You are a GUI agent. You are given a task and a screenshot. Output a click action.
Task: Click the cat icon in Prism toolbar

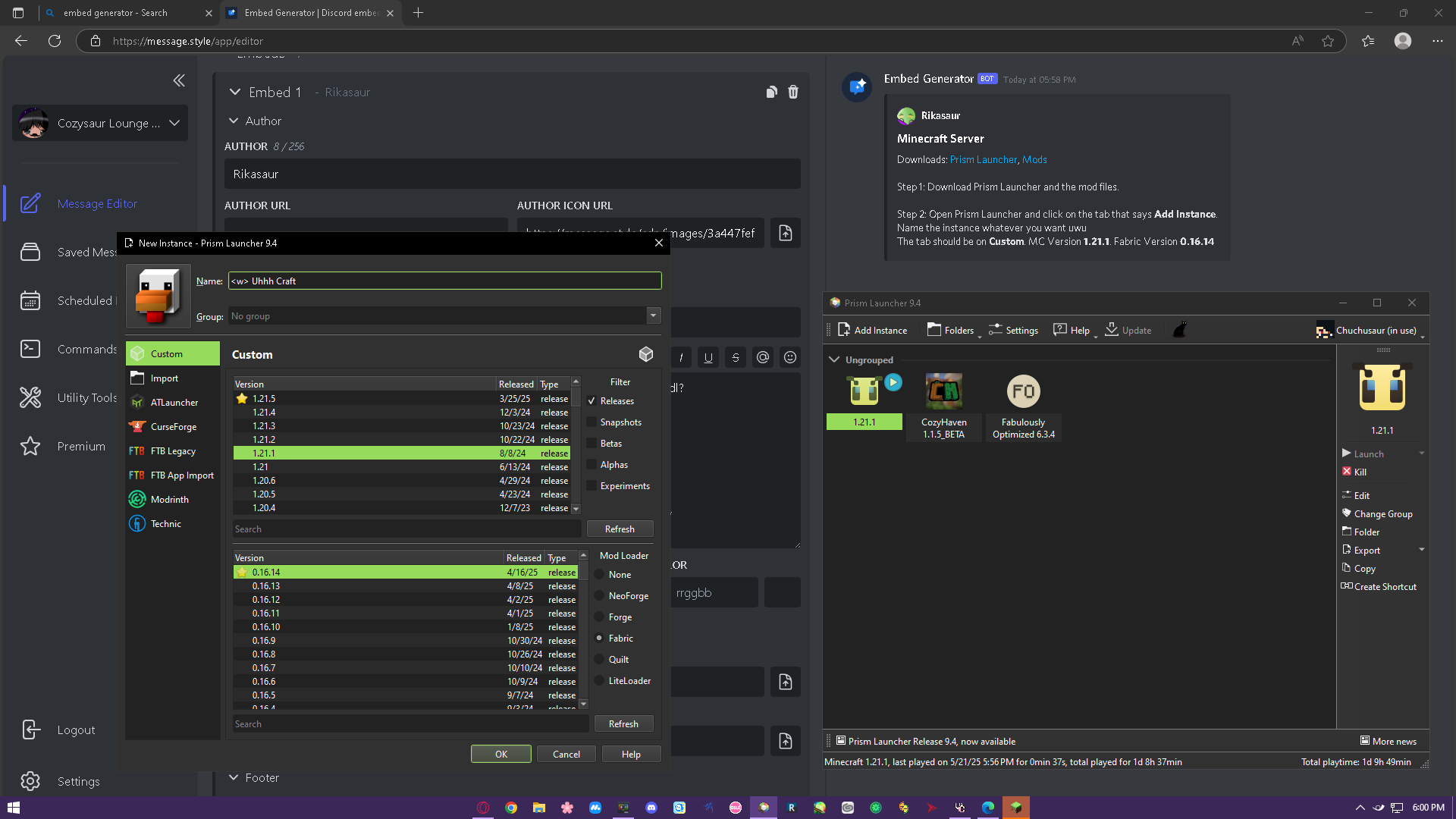pos(1180,330)
